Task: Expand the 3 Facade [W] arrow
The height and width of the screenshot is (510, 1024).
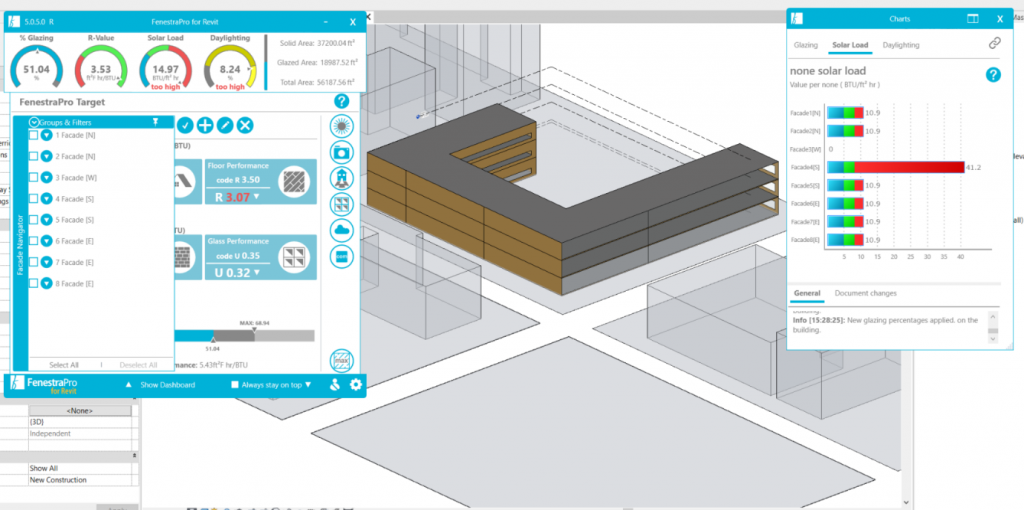Action: click(46, 177)
